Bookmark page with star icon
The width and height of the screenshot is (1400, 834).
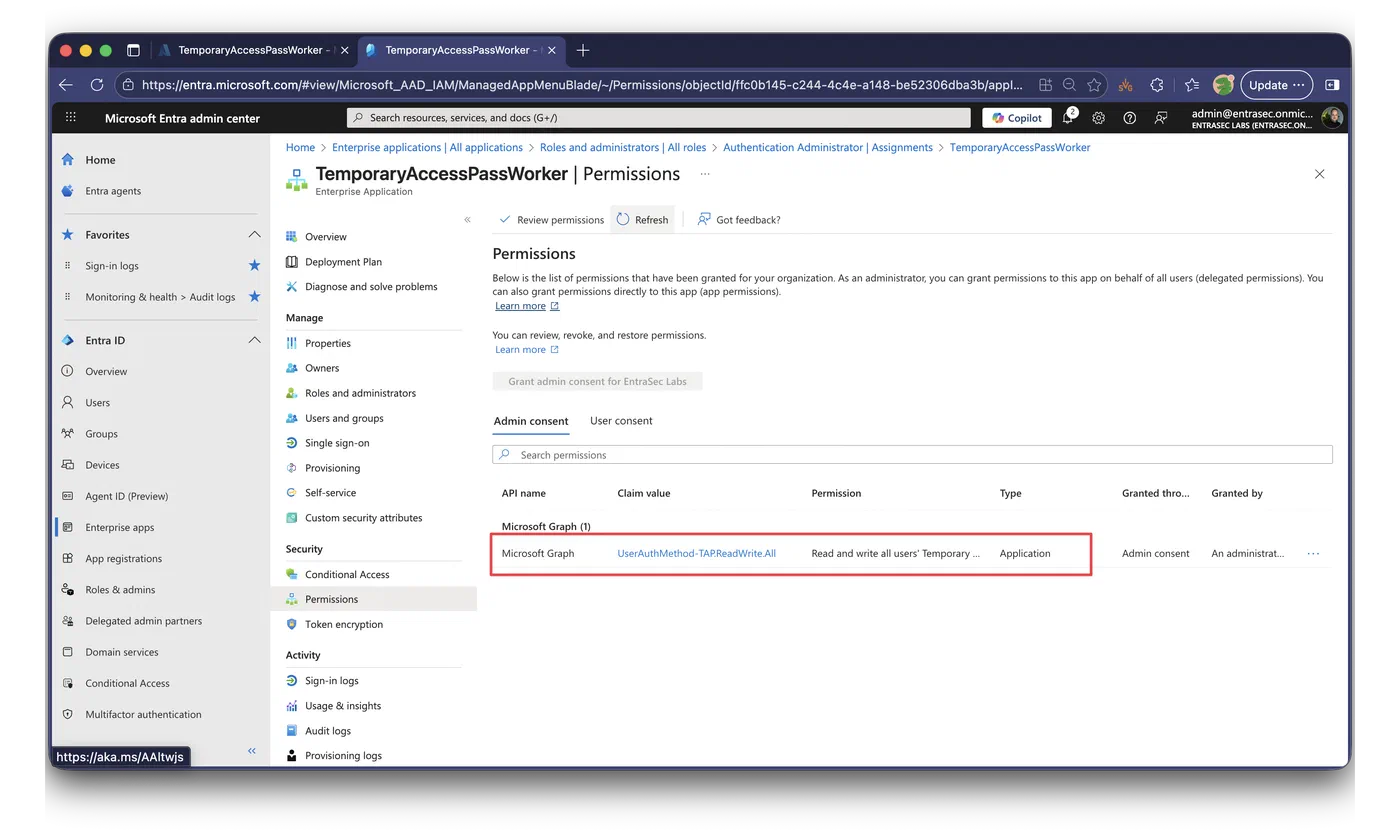(x=1094, y=85)
